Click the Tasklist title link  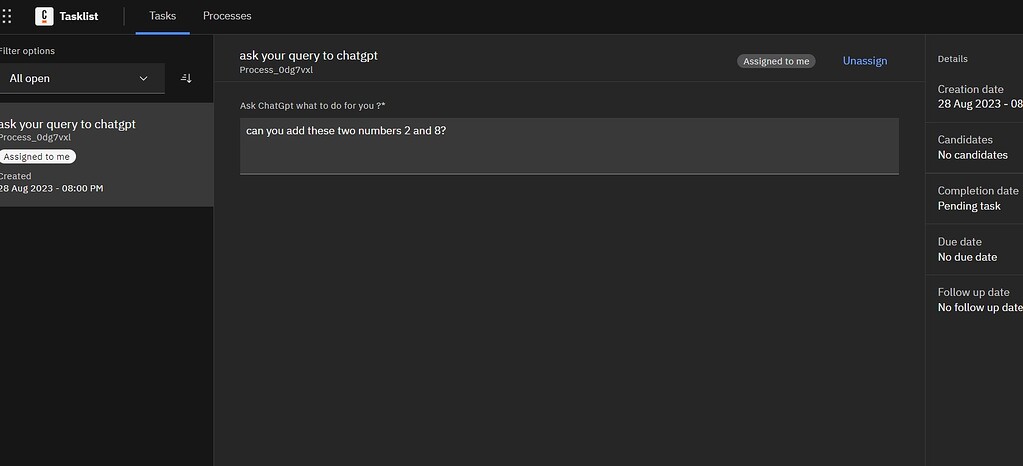point(79,16)
